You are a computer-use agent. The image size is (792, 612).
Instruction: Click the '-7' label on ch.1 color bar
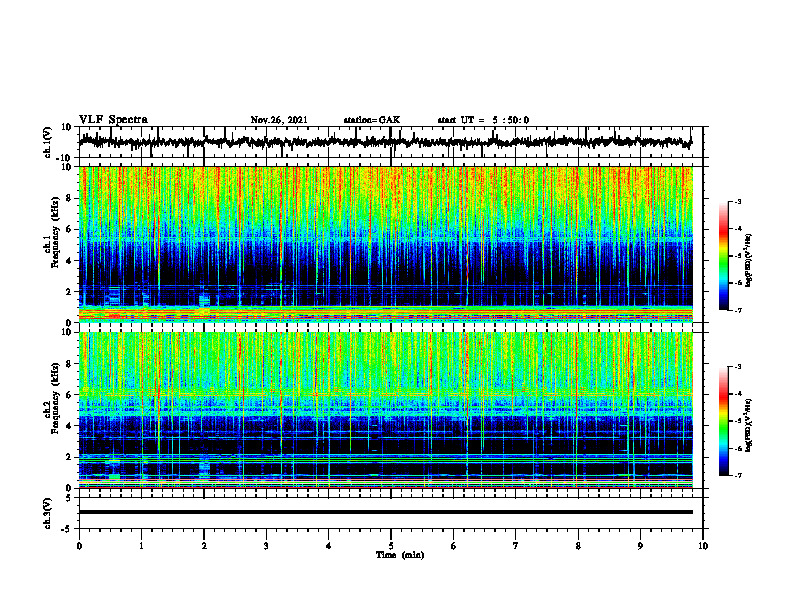pyautogui.click(x=738, y=310)
